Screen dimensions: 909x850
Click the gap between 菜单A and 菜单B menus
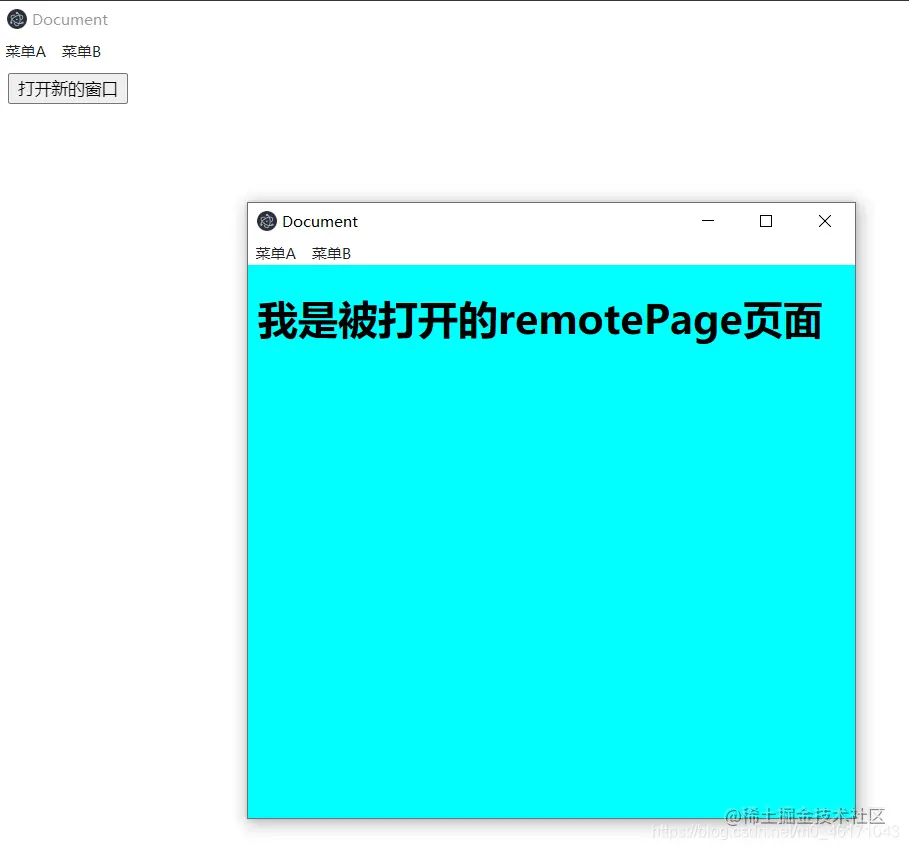pos(53,51)
